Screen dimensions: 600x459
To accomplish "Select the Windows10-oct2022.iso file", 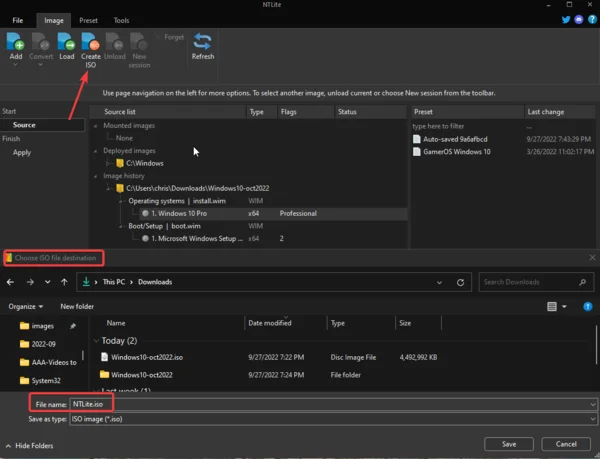I will (142, 357).
